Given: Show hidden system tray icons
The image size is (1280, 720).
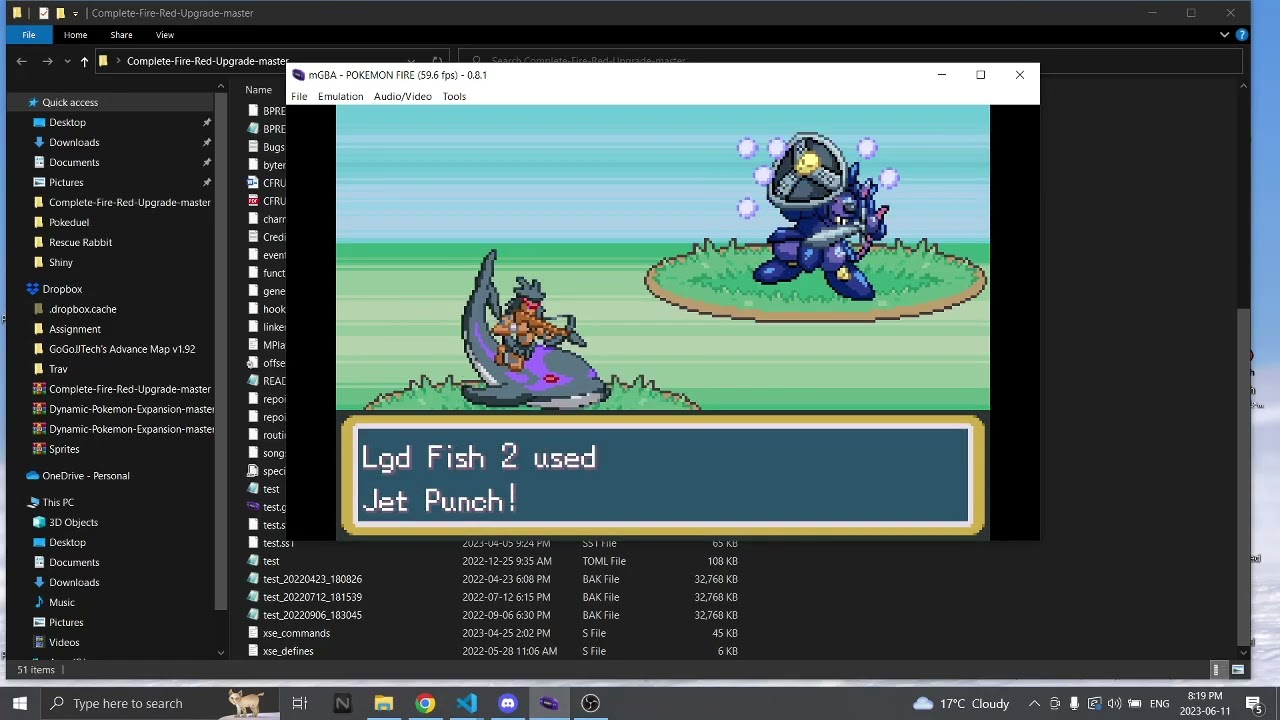Looking at the screenshot, I should click(x=1034, y=703).
